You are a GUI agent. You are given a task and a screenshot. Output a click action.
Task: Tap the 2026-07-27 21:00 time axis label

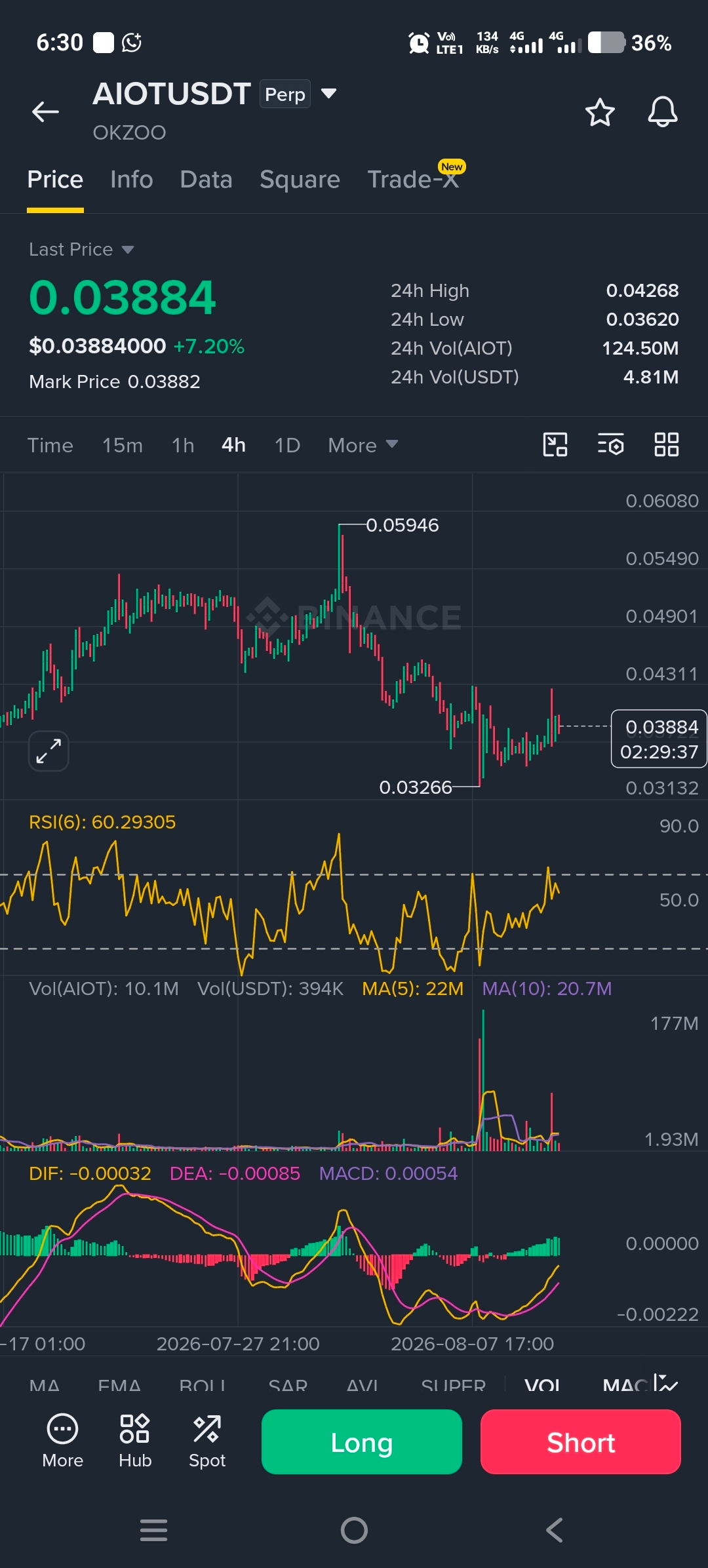click(238, 1344)
